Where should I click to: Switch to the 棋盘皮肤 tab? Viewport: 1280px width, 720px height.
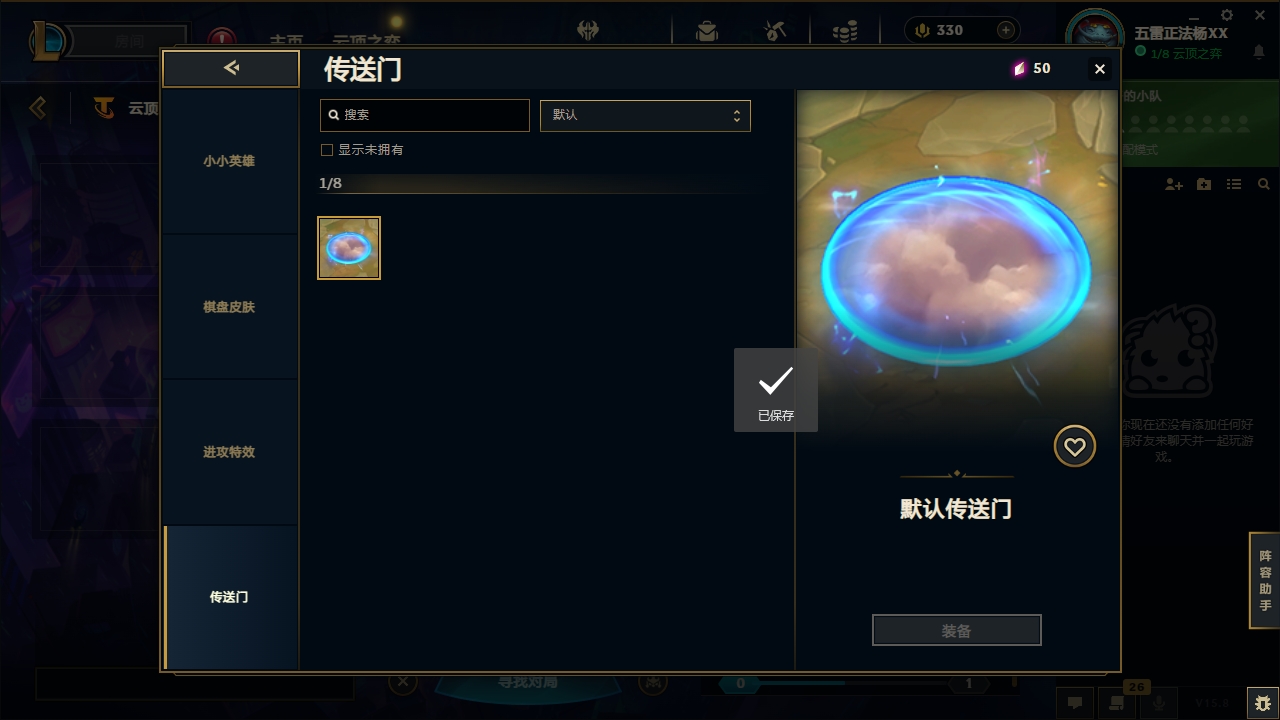click(230, 307)
